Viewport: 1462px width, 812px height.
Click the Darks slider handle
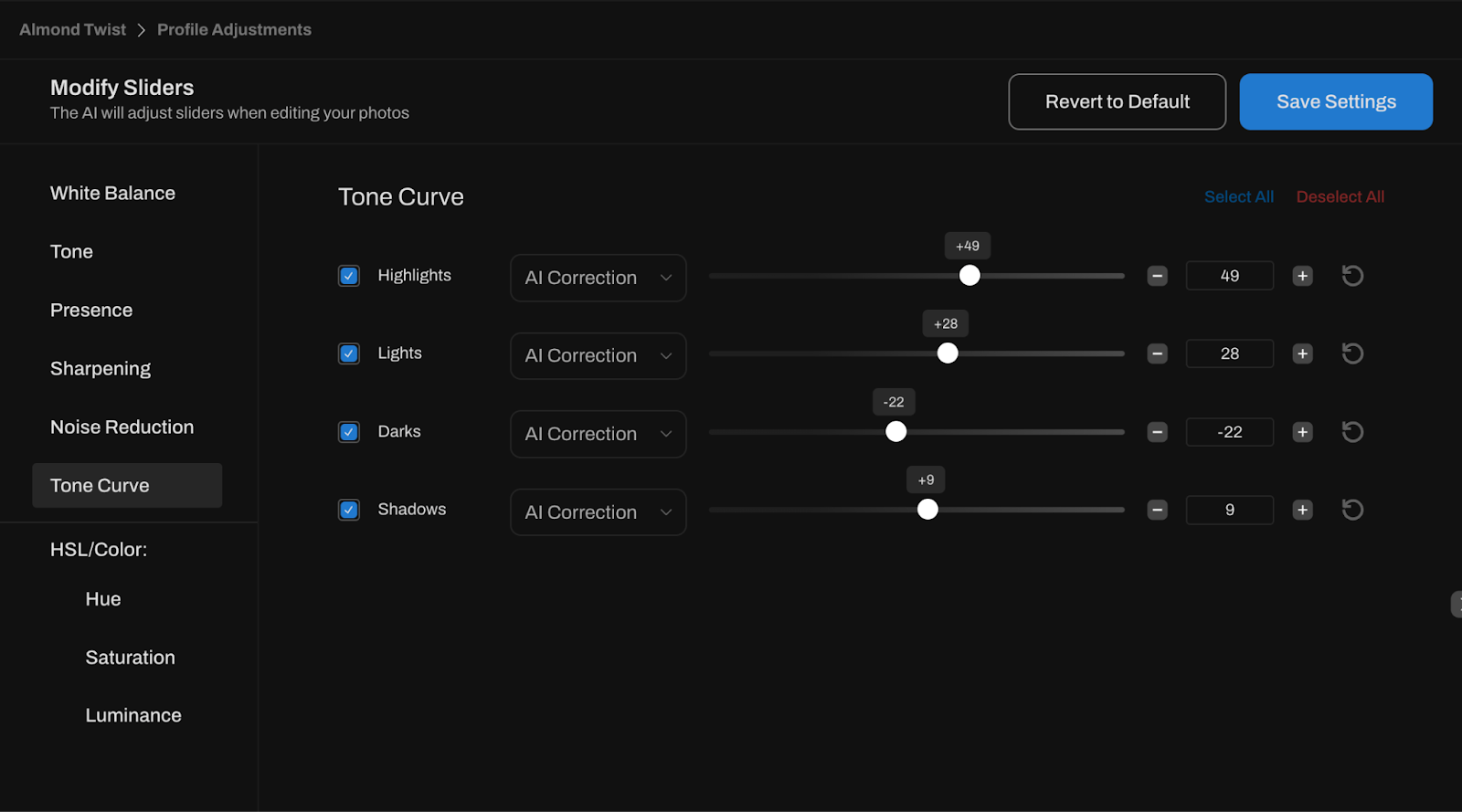[896, 432]
